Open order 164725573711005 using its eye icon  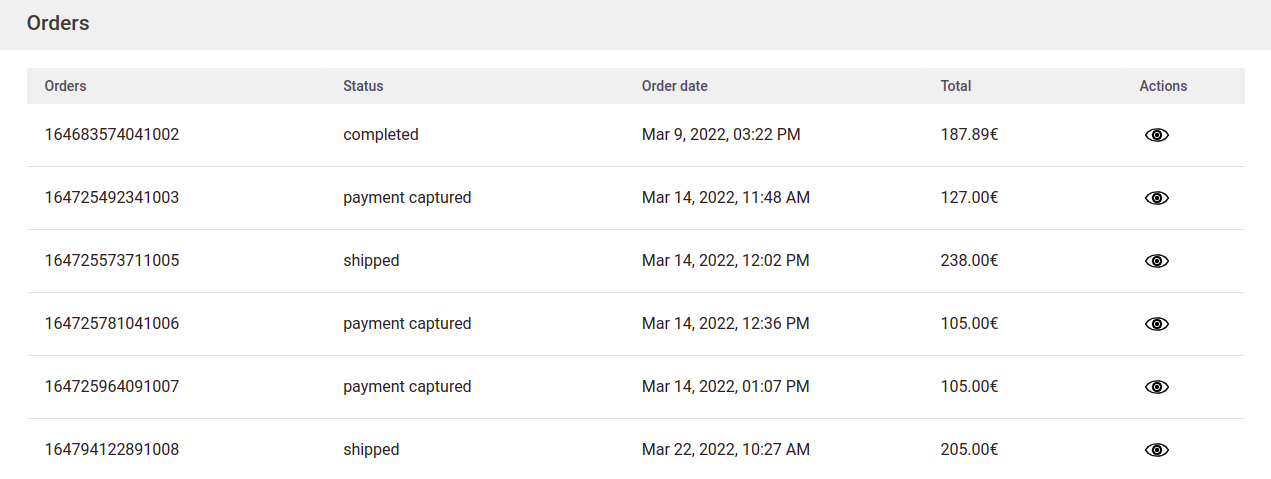pos(1156,261)
